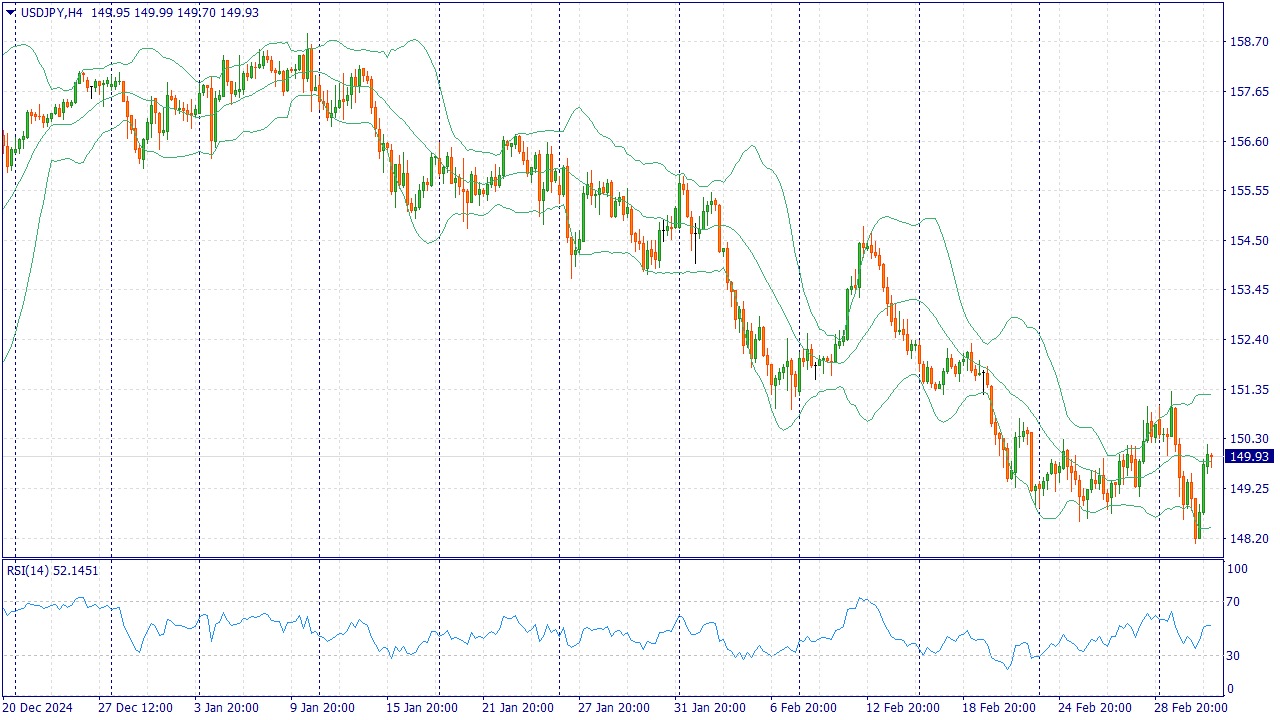Click the 18 Feb 20:00 time label
This screenshot has width=1280, height=720.
[997, 708]
